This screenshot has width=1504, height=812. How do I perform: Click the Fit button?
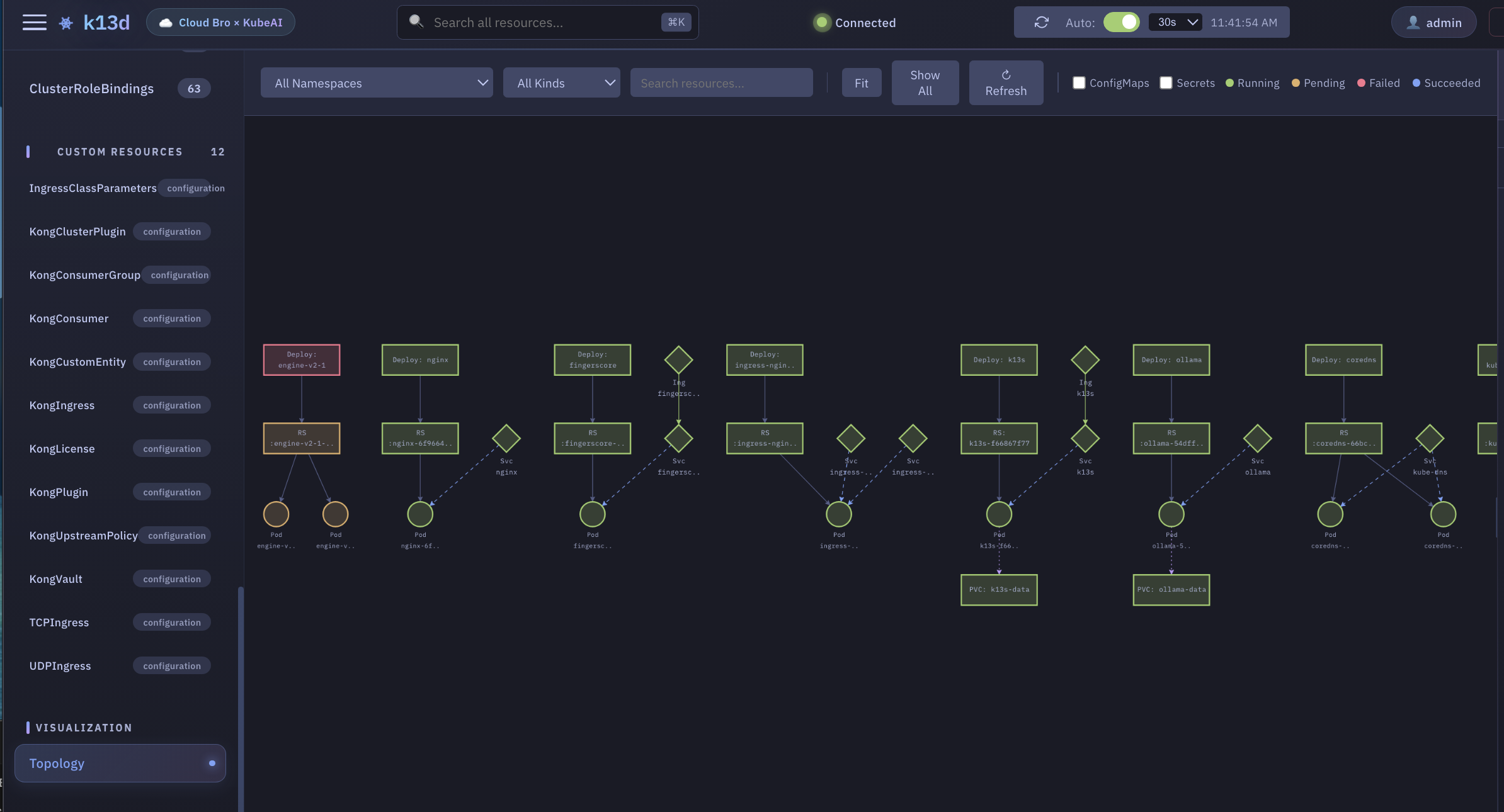point(861,82)
